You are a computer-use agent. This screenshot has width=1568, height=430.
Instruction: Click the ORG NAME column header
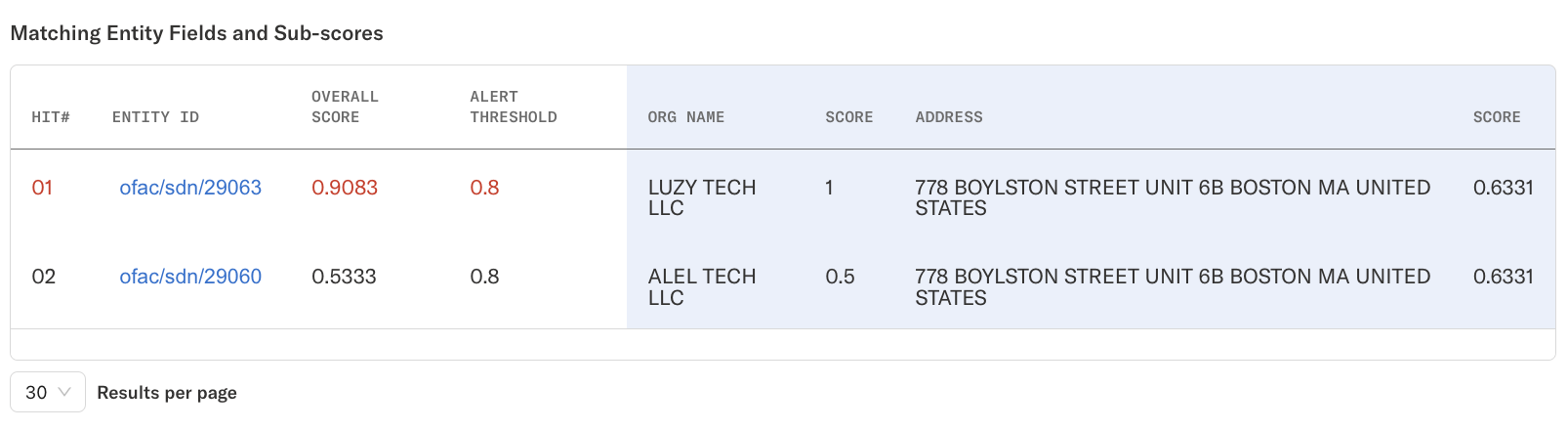pyautogui.click(x=685, y=117)
